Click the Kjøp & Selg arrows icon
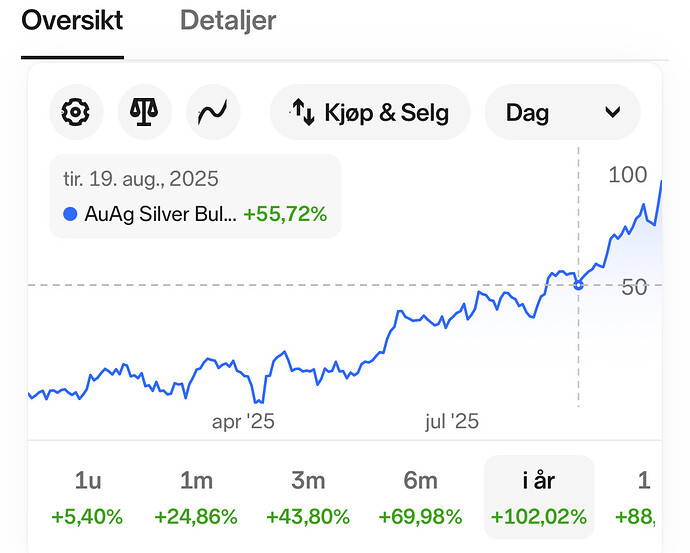690x553 pixels. point(302,112)
